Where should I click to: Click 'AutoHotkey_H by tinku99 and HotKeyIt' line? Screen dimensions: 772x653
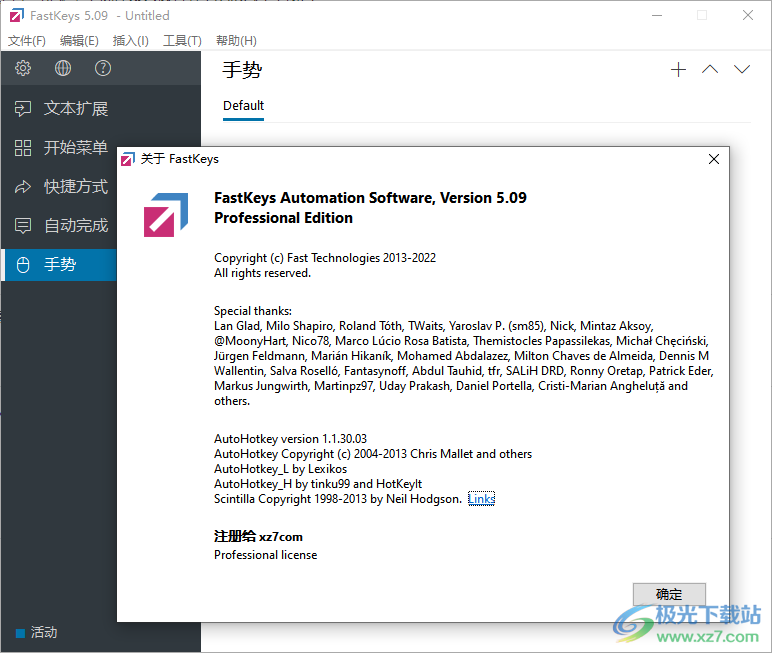pyautogui.click(x=318, y=484)
